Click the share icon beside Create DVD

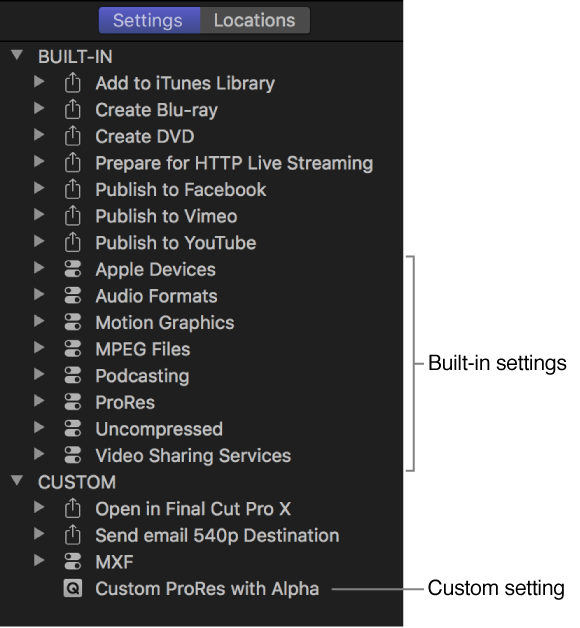click(72, 135)
